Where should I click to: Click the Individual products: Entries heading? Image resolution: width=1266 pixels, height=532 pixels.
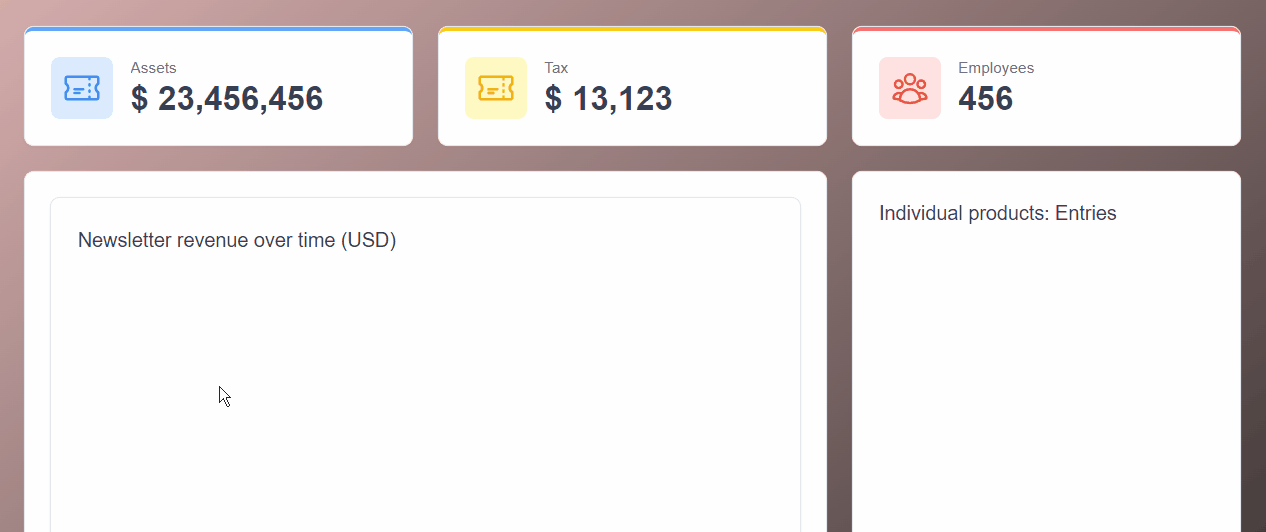click(998, 213)
